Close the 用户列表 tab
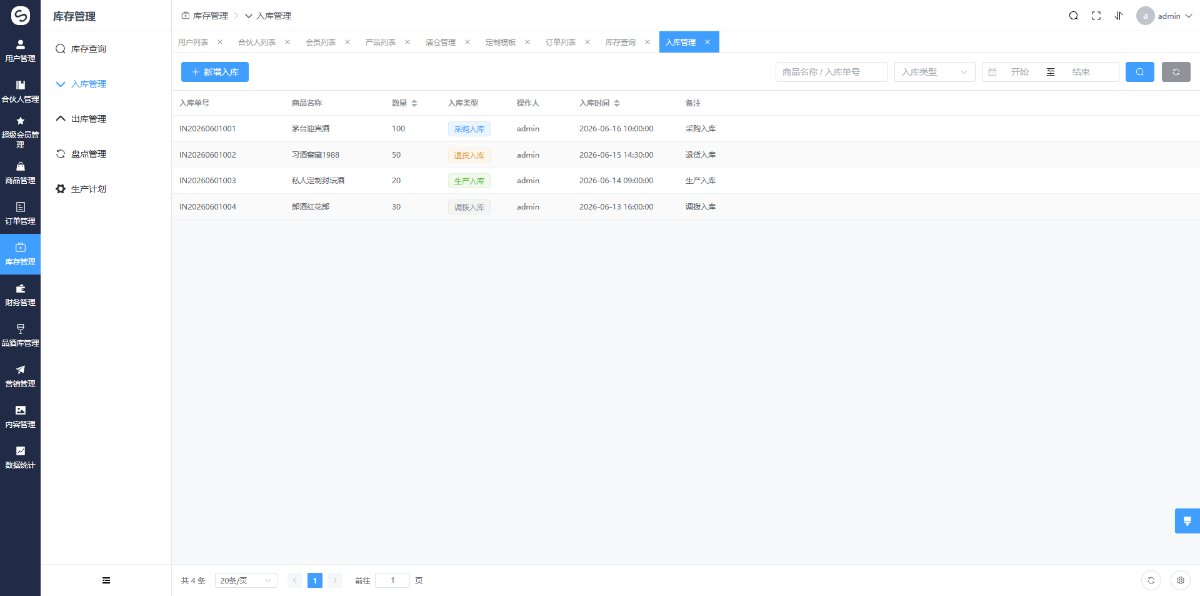Screen dimensions: 1200x596 tap(220, 42)
